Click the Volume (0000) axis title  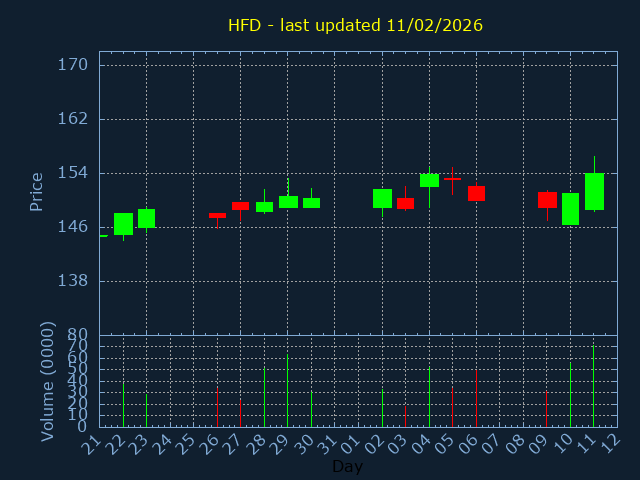[x=47, y=381]
